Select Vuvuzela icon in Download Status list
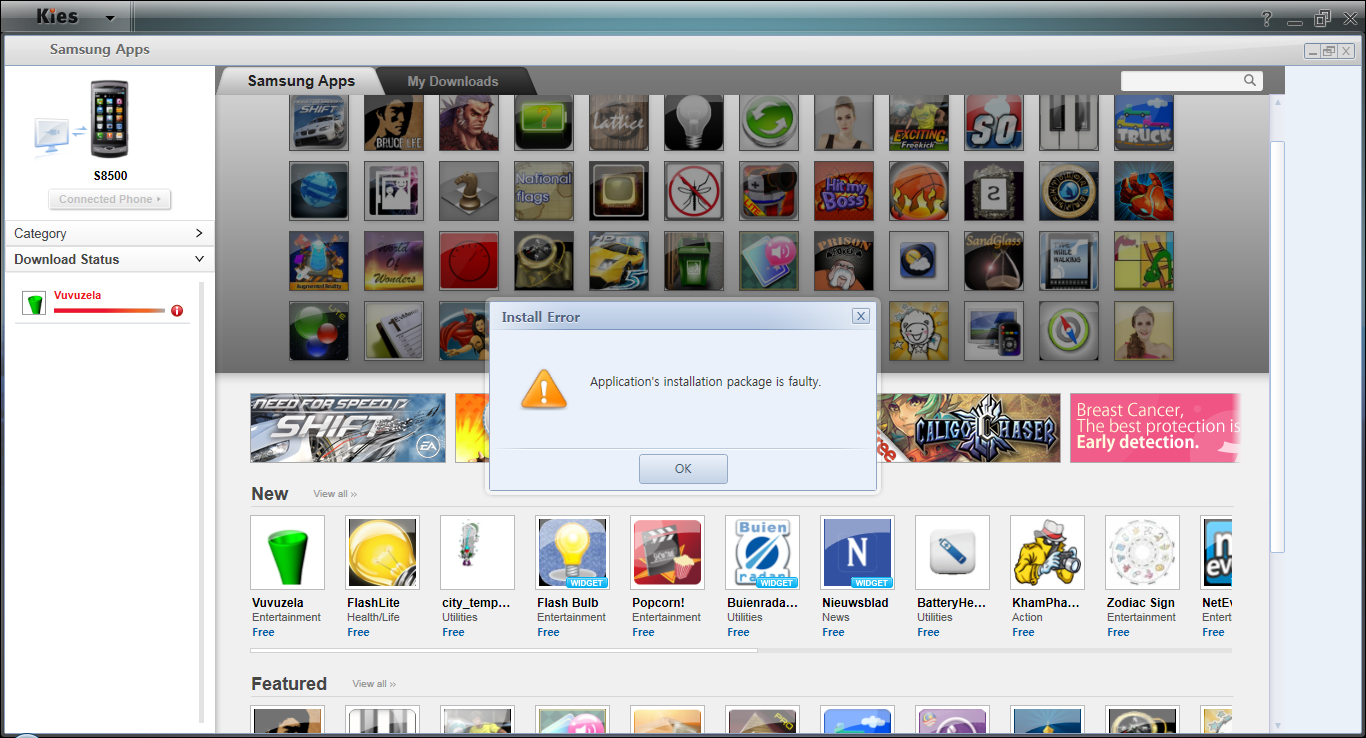The width and height of the screenshot is (1366, 738). click(35, 303)
